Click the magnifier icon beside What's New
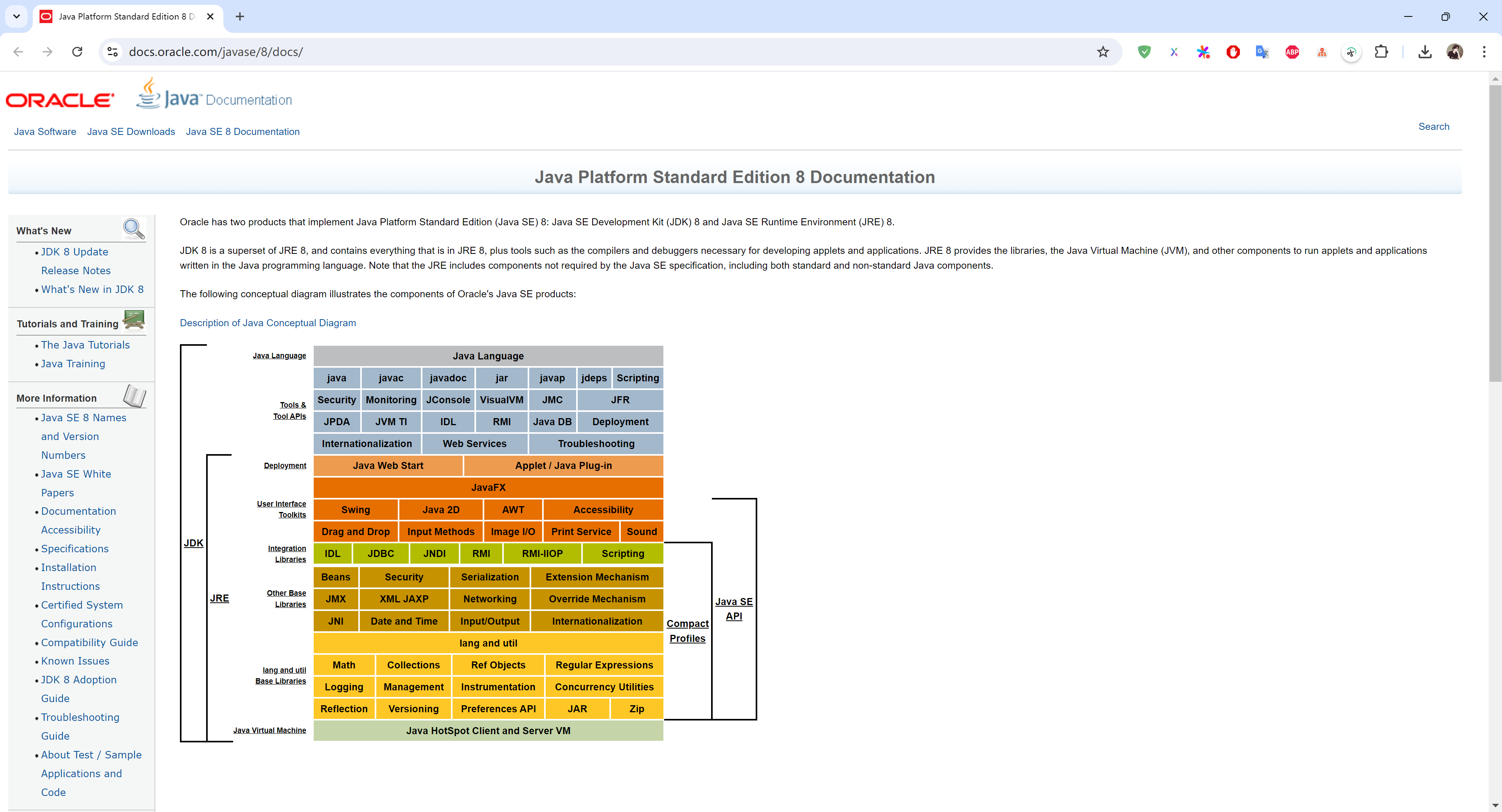 coord(133,229)
